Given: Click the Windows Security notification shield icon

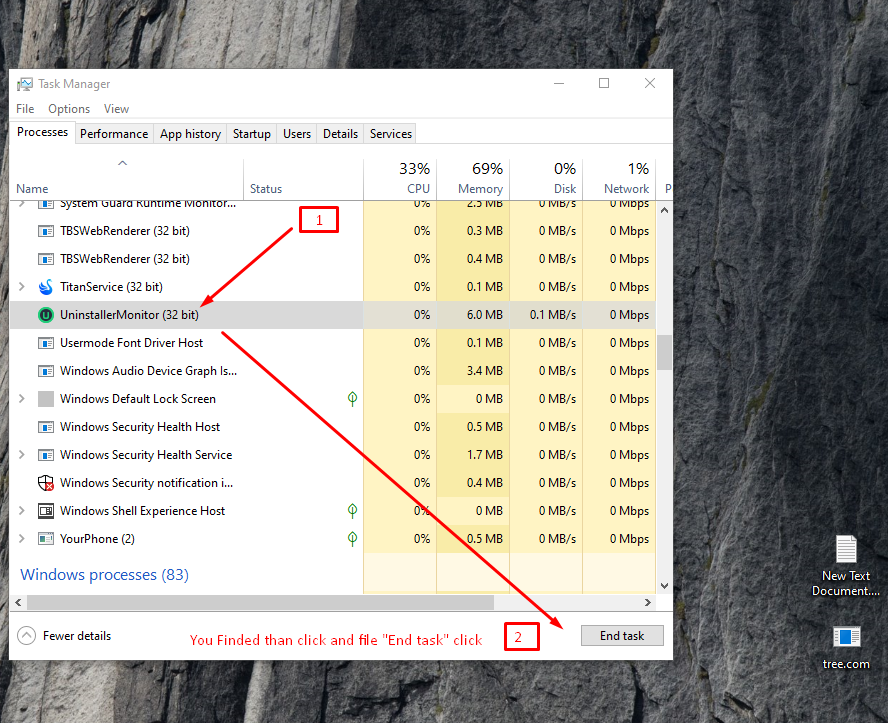Looking at the screenshot, I should tap(46, 483).
